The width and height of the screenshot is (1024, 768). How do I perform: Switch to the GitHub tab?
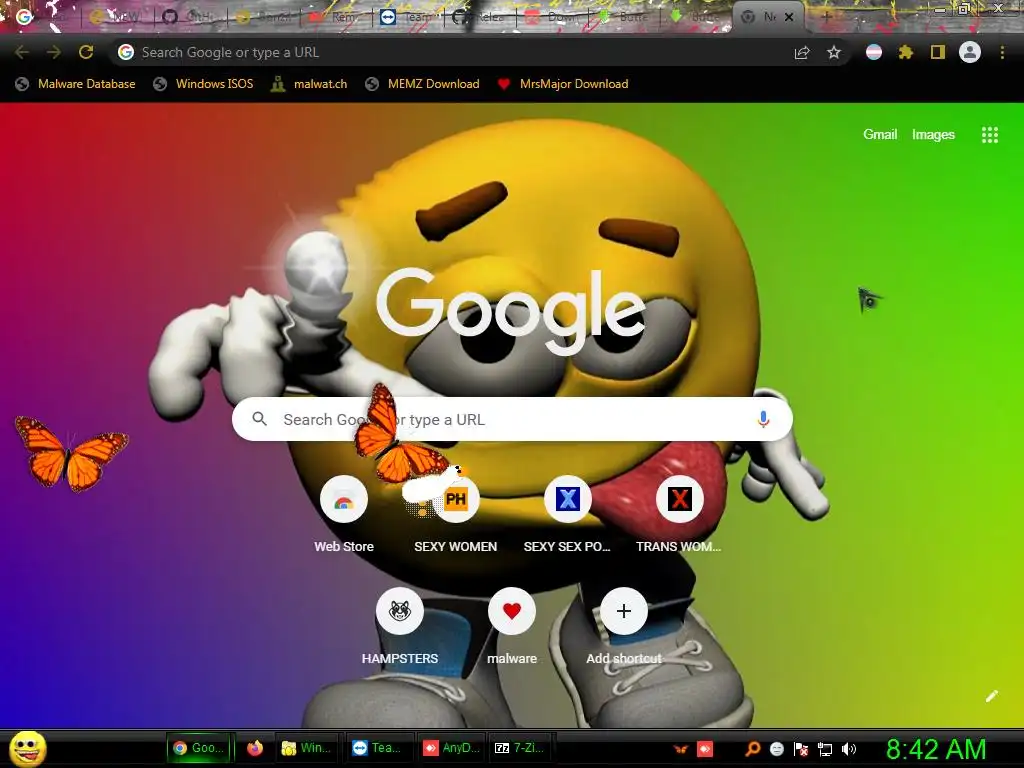click(x=189, y=16)
